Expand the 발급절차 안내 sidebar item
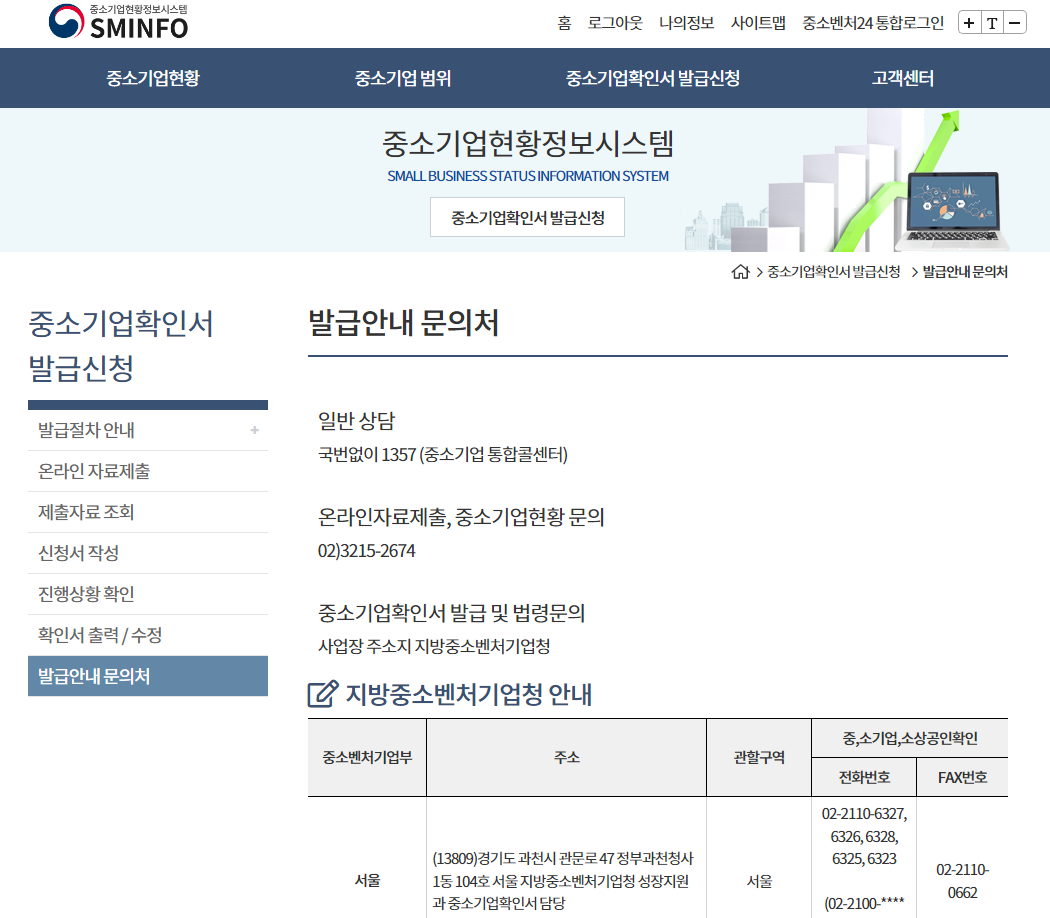Viewport: 1050px width, 918px height. 257,430
